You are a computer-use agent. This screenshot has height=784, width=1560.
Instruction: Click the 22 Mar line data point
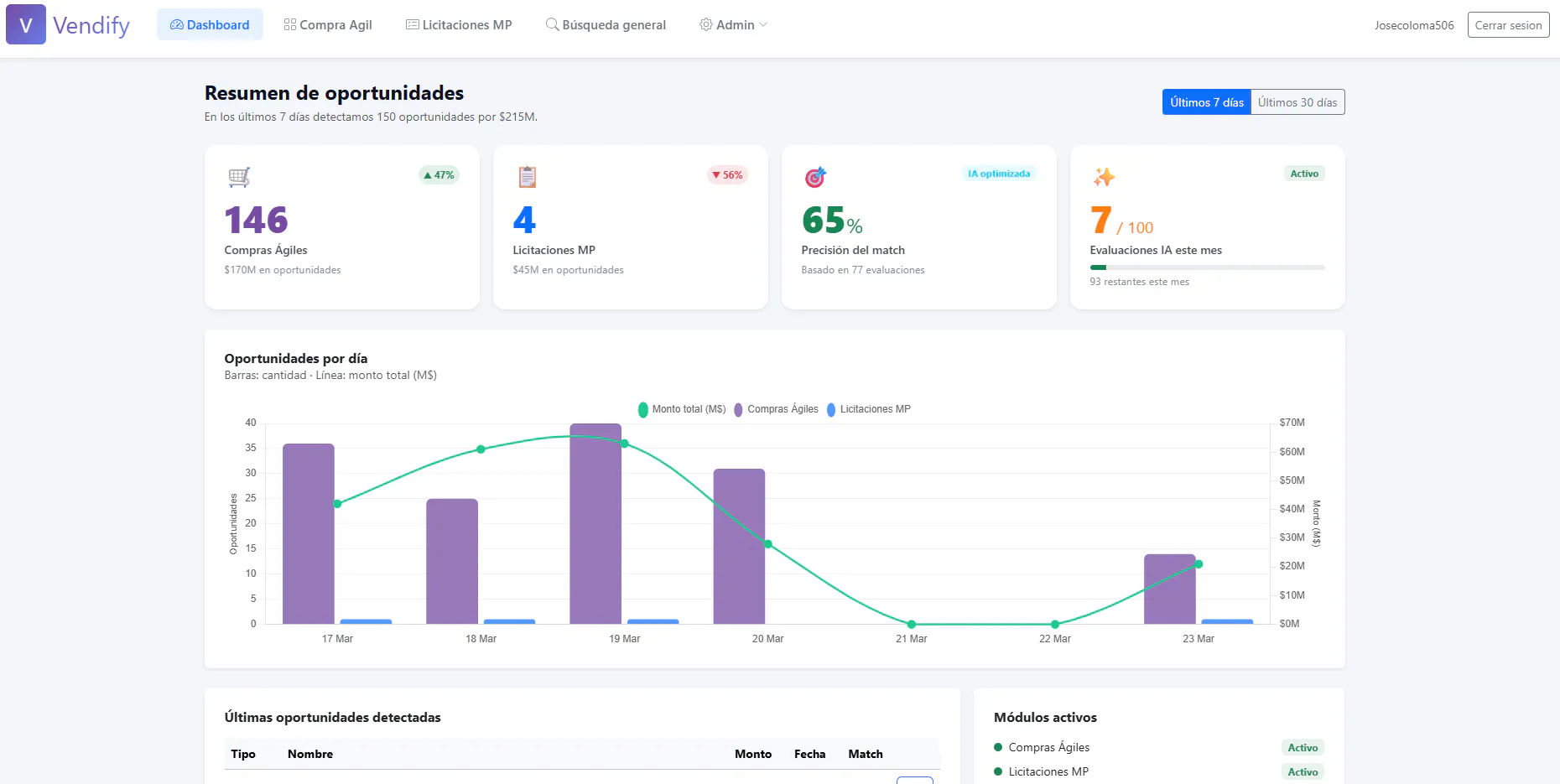point(1055,624)
